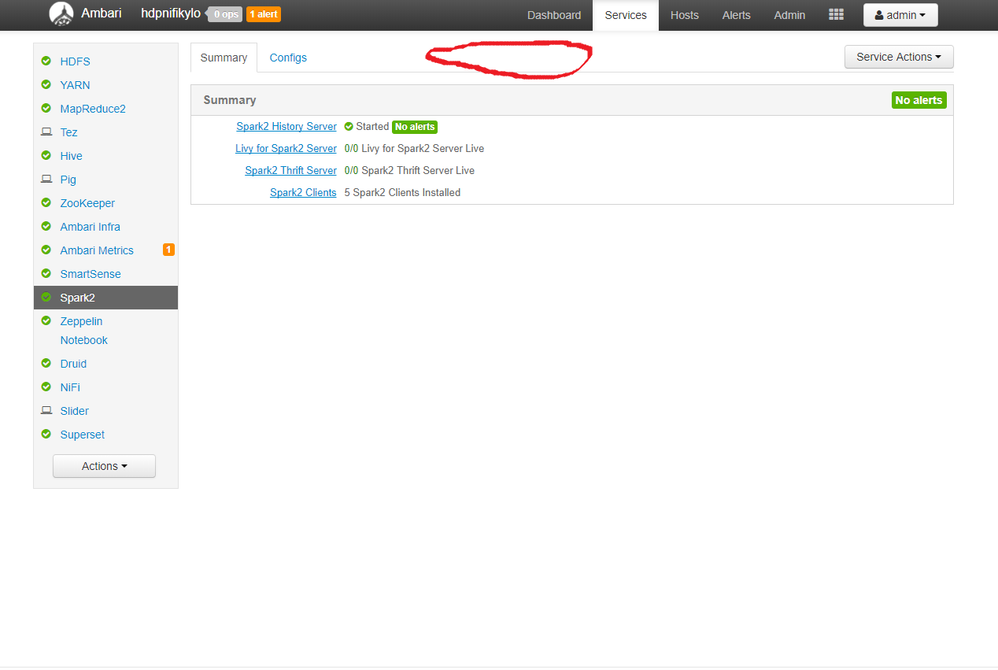Image resolution: width=998 pixels, height=670 pixels.
Task: Open the Admin menu
Action: click(789, 15)
